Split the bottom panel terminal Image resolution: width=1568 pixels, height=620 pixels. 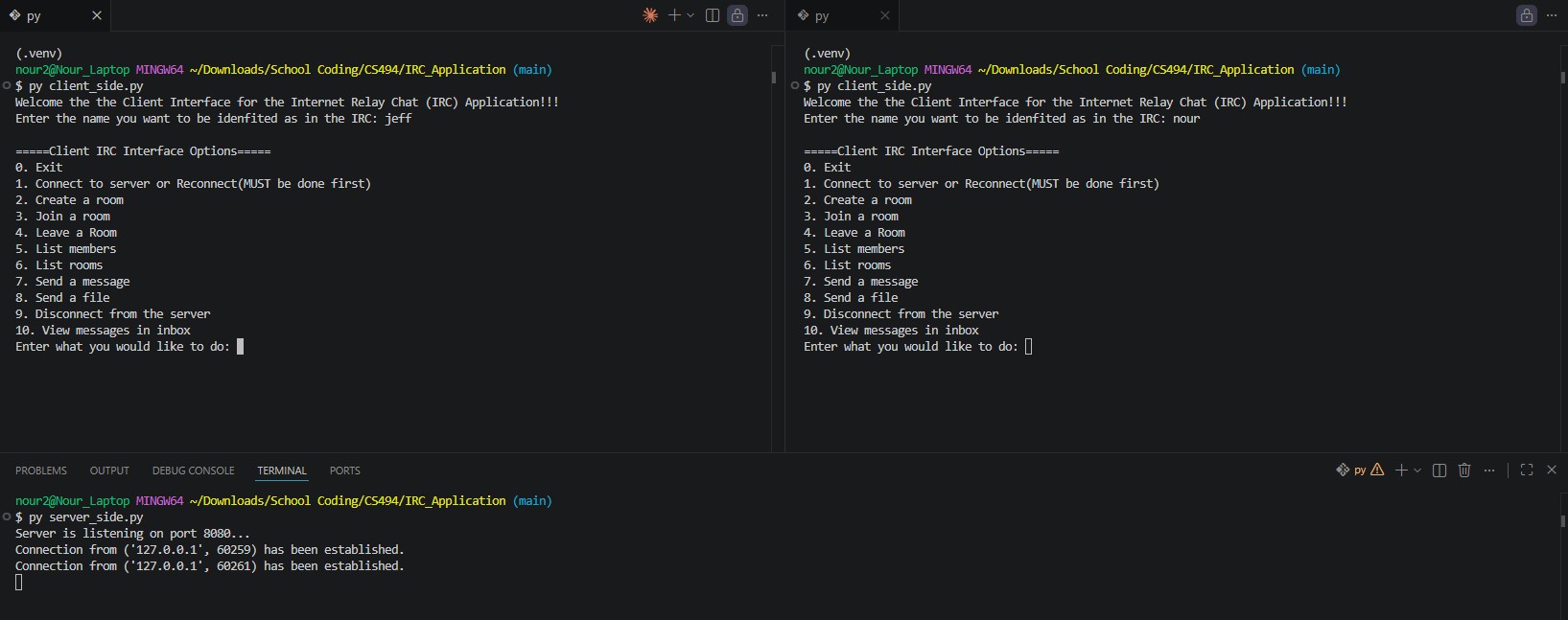[x=1439, y=470]
